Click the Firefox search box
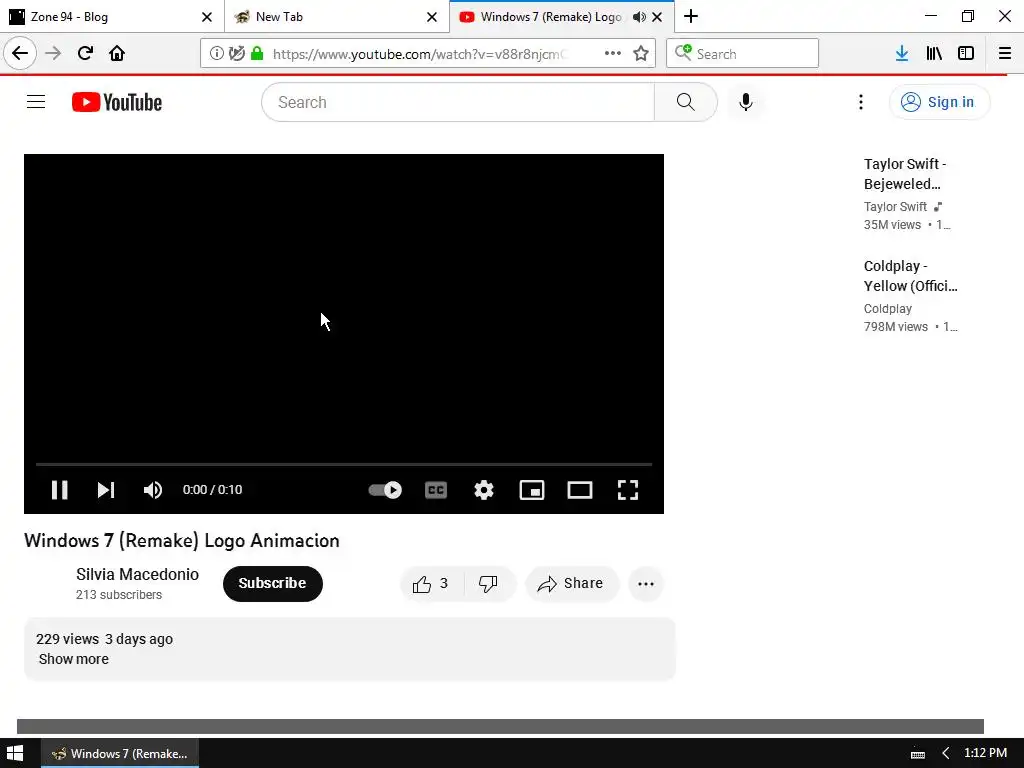 (743, 54)
